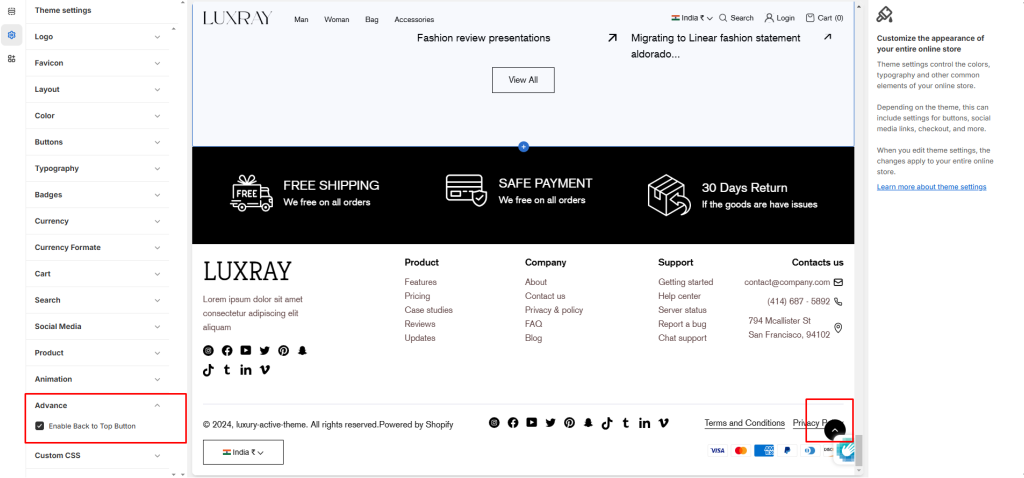
Task: Open the Cart (0) bag icon
Action: click(x=810, y=18)
